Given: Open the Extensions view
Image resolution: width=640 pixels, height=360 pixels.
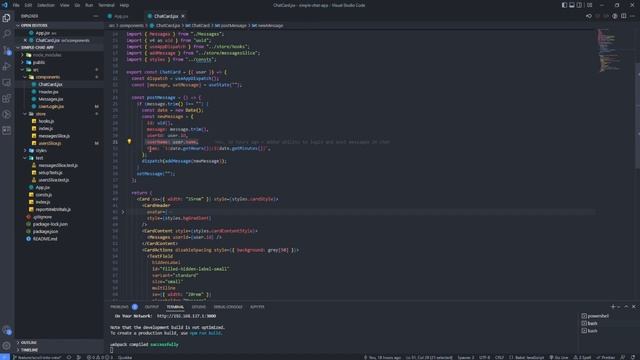Looking at the screenshot, I should (x=7, y=98).
